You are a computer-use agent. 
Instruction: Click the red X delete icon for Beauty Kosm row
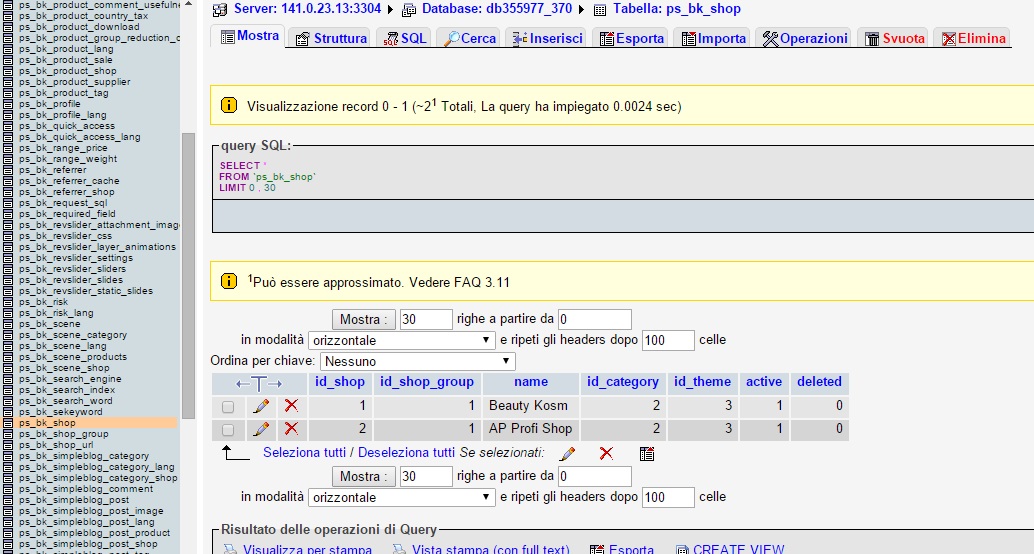point(291,406)
